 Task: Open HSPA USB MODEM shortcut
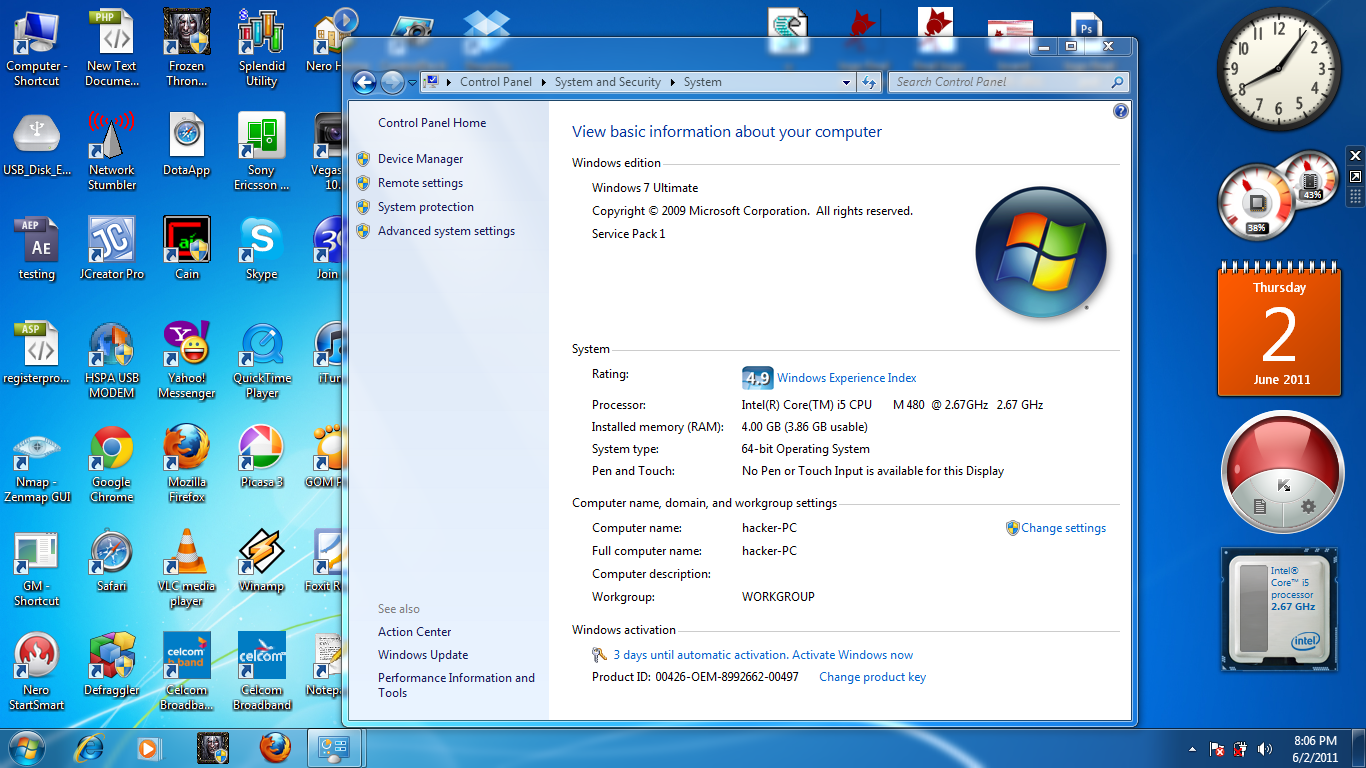click(x=112, y=360)
